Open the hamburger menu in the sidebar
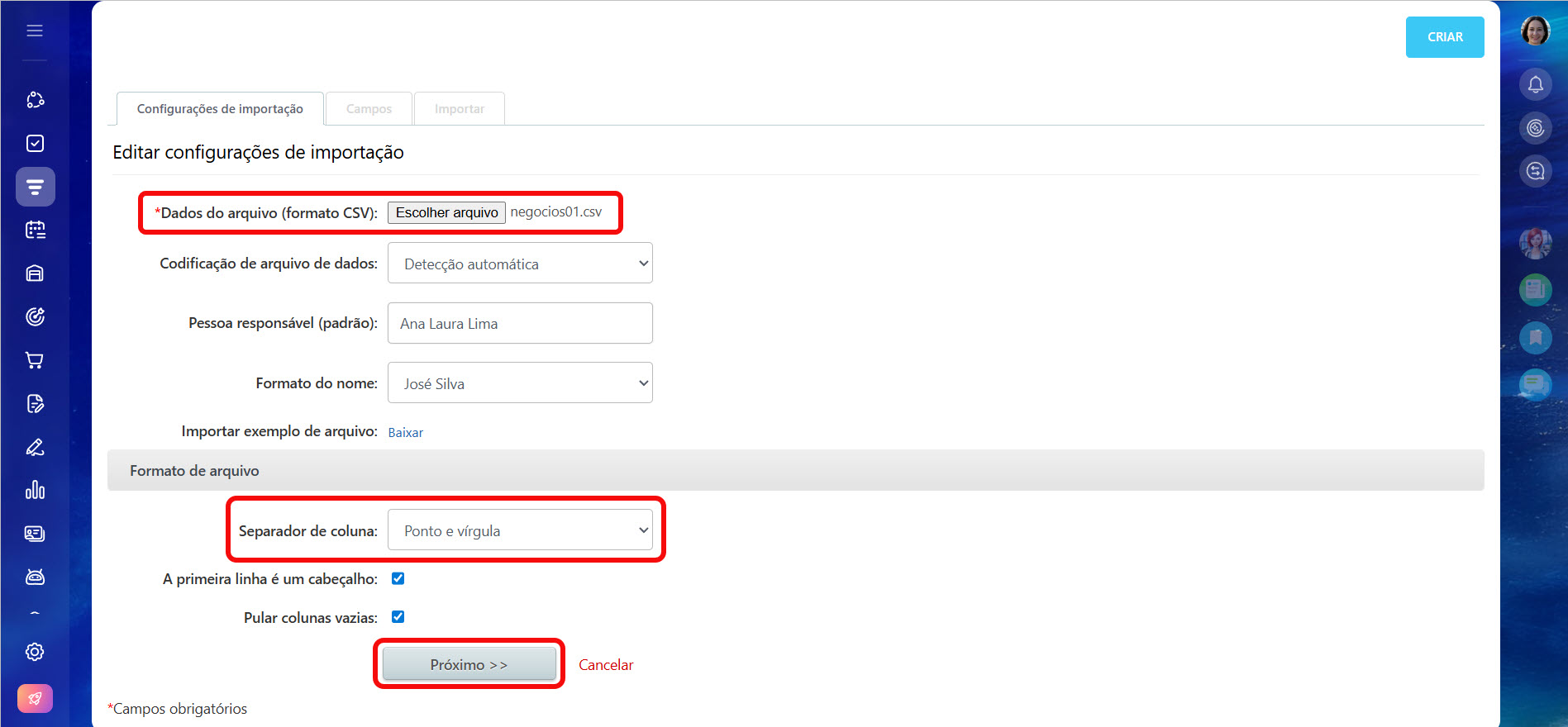This screenshot has height=727, width=1568. [35, 31]
